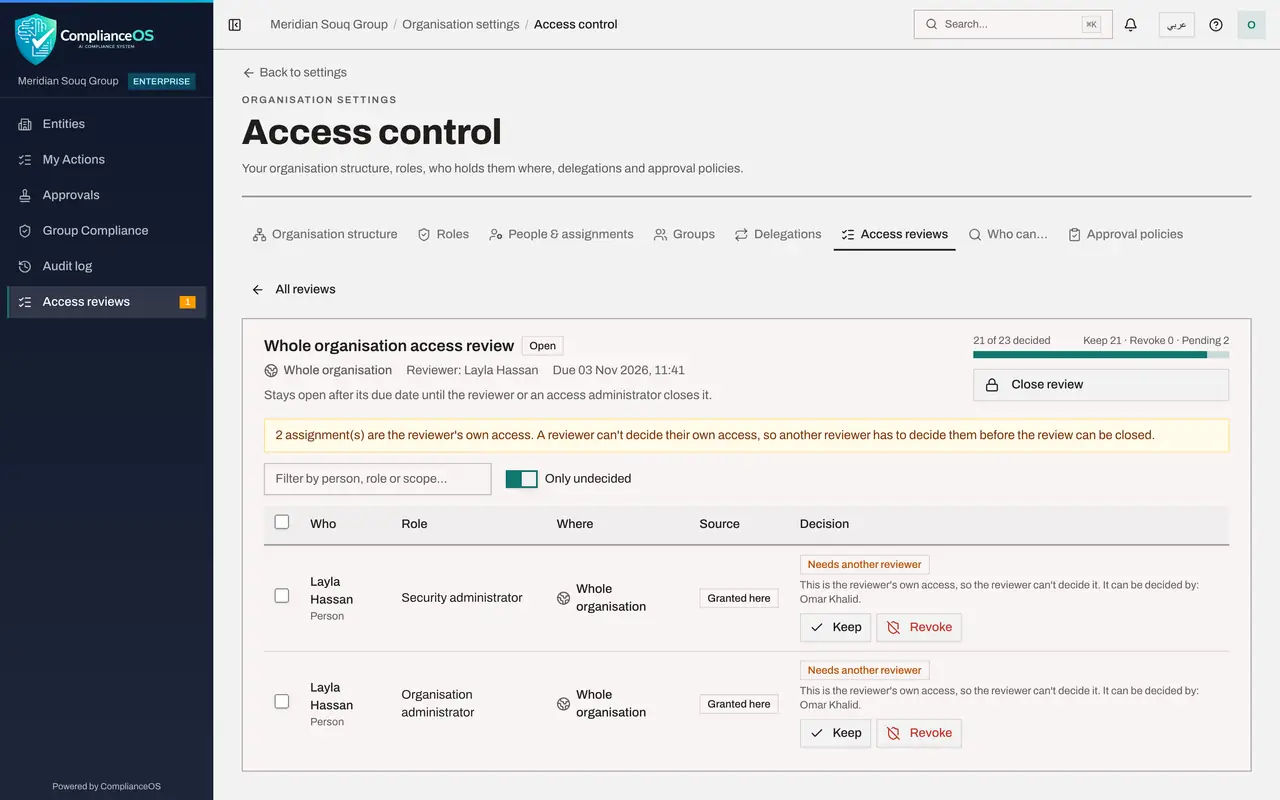
Task: Go back to settings link
Action: (295, 72)
